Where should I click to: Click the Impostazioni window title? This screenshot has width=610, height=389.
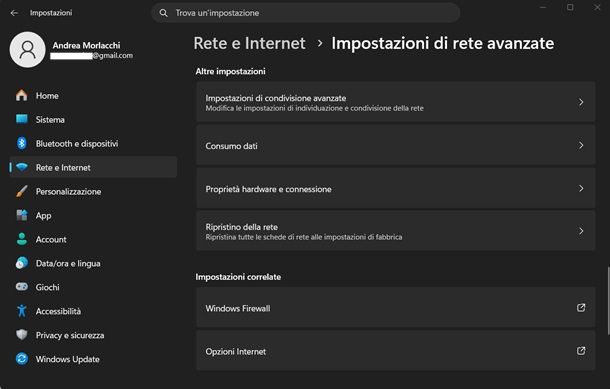[51, 13]
